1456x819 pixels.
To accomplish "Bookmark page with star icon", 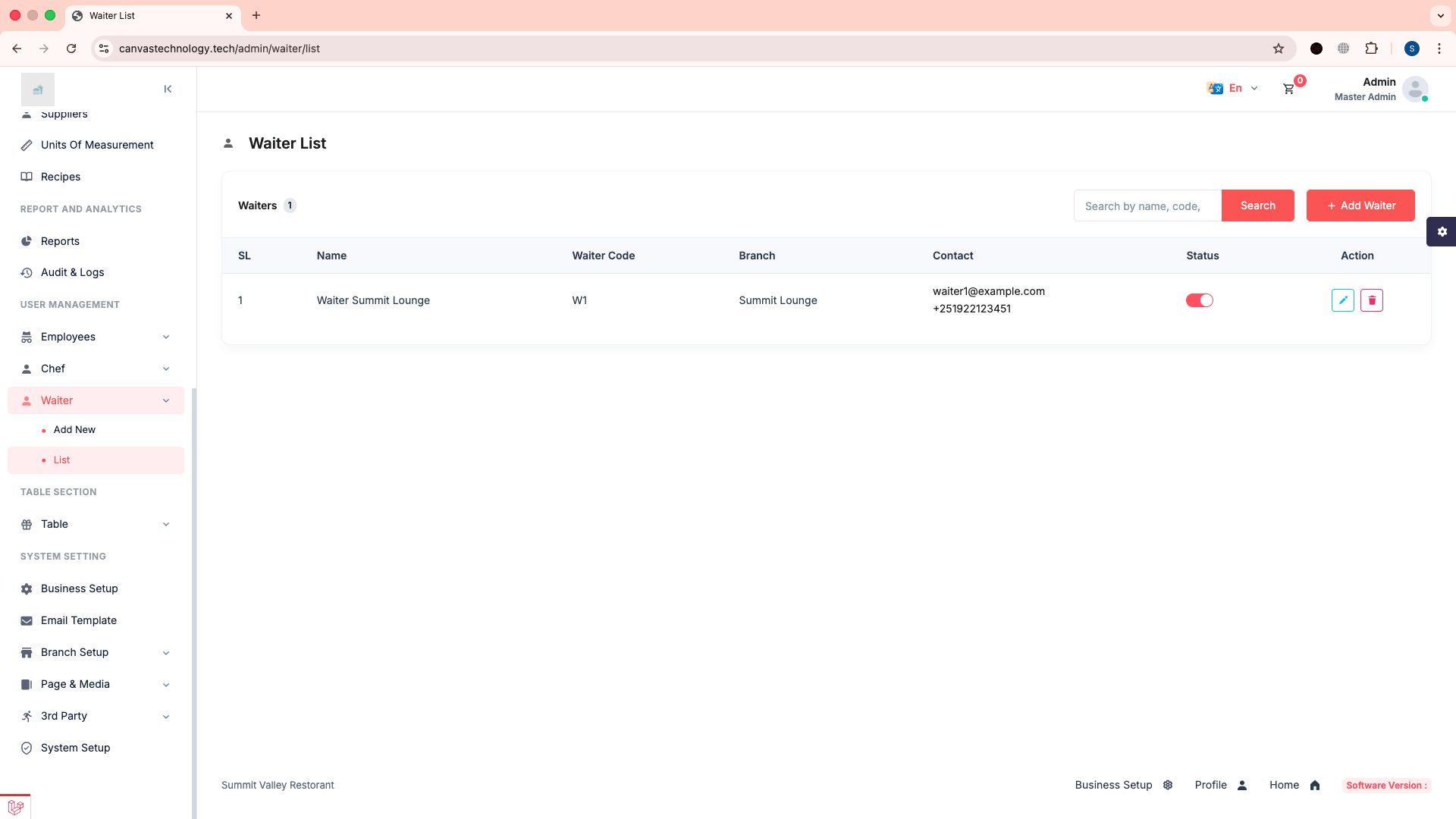I will click(1279, 49).
